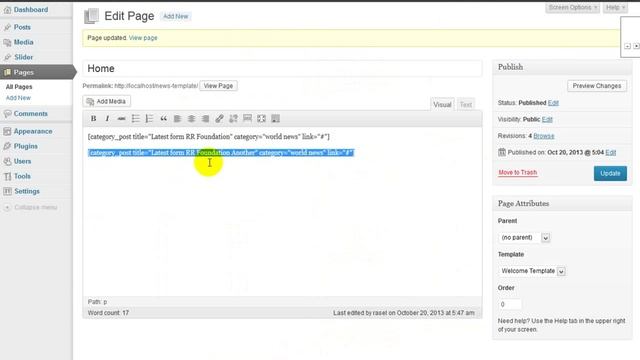The image size is (640, 360).
Task: Click Preview Changes button
Action: (x=597, y=86)
